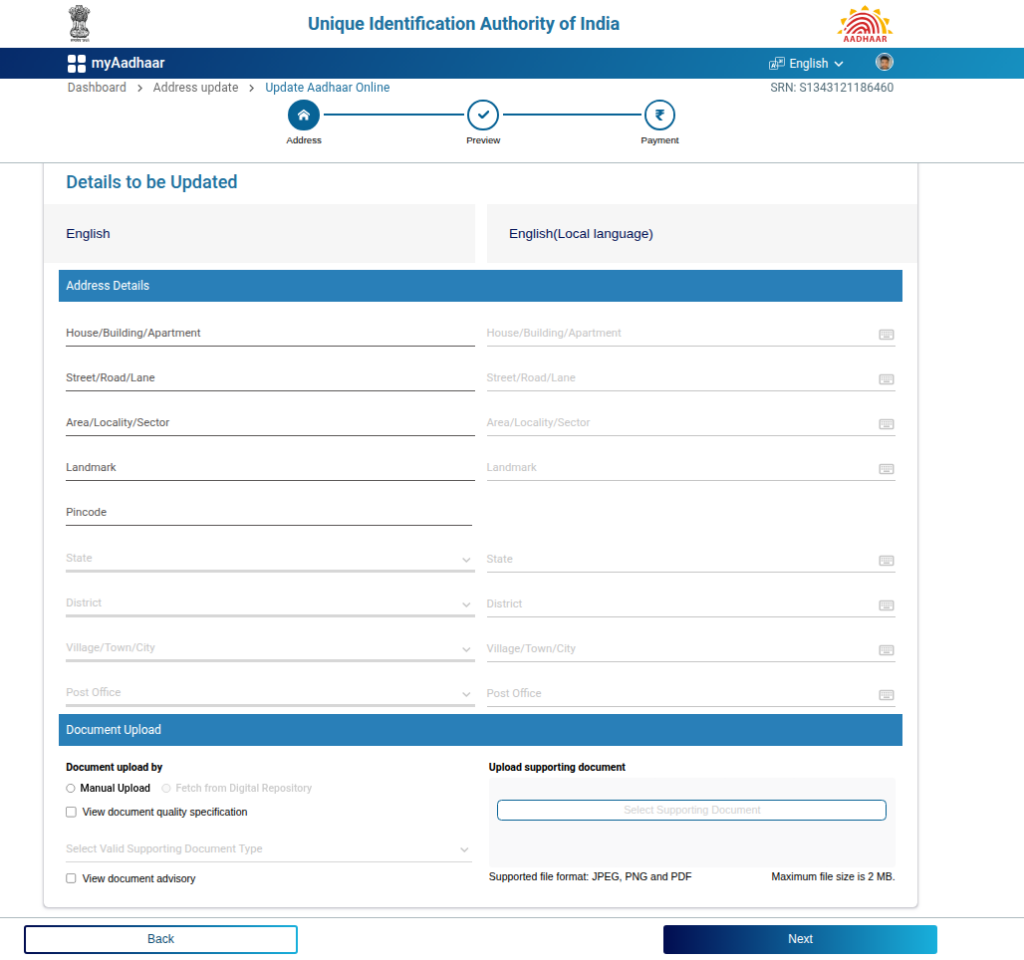1024x960 pixels.
Task: Open the user profile avatar
Action: coord(884,63)
